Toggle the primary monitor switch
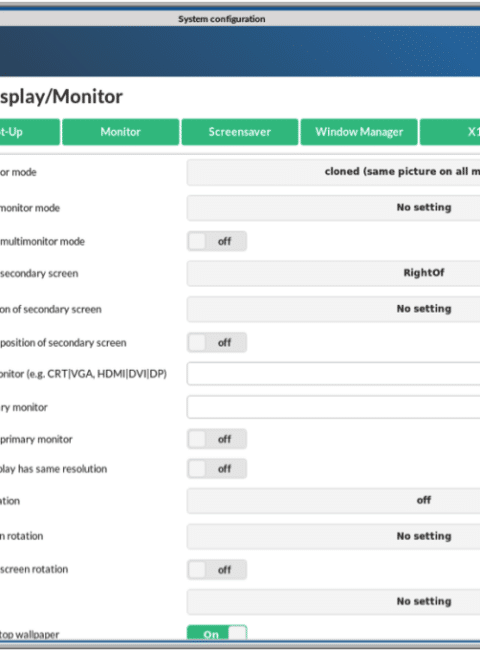 click(x=217, y=439)
